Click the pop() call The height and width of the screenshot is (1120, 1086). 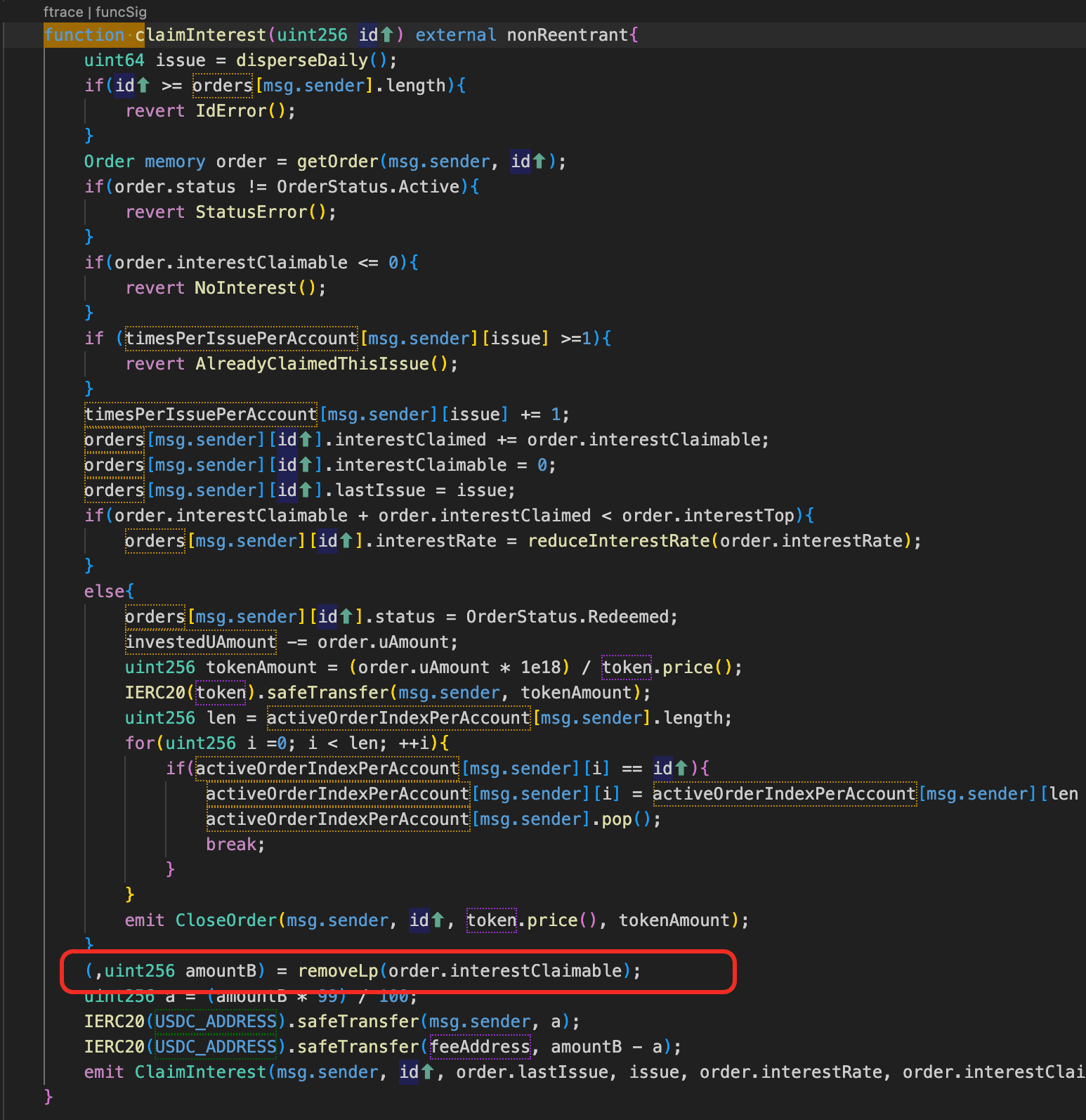click(627, 819)
